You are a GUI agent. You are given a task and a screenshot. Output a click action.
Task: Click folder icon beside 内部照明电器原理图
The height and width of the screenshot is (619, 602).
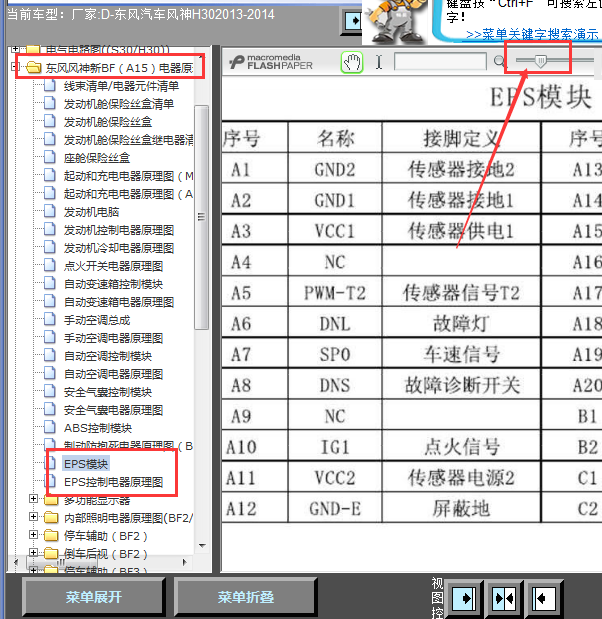51,517
